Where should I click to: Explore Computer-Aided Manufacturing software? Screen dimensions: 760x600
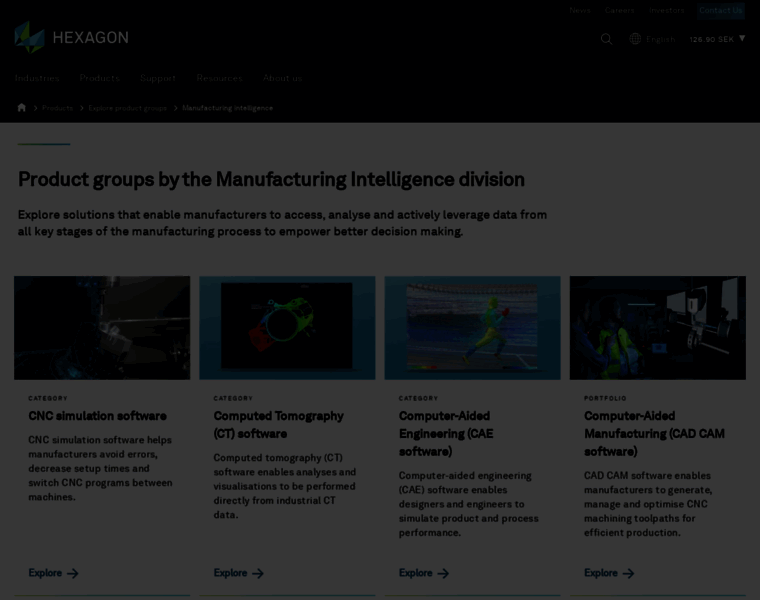[609, 573]
